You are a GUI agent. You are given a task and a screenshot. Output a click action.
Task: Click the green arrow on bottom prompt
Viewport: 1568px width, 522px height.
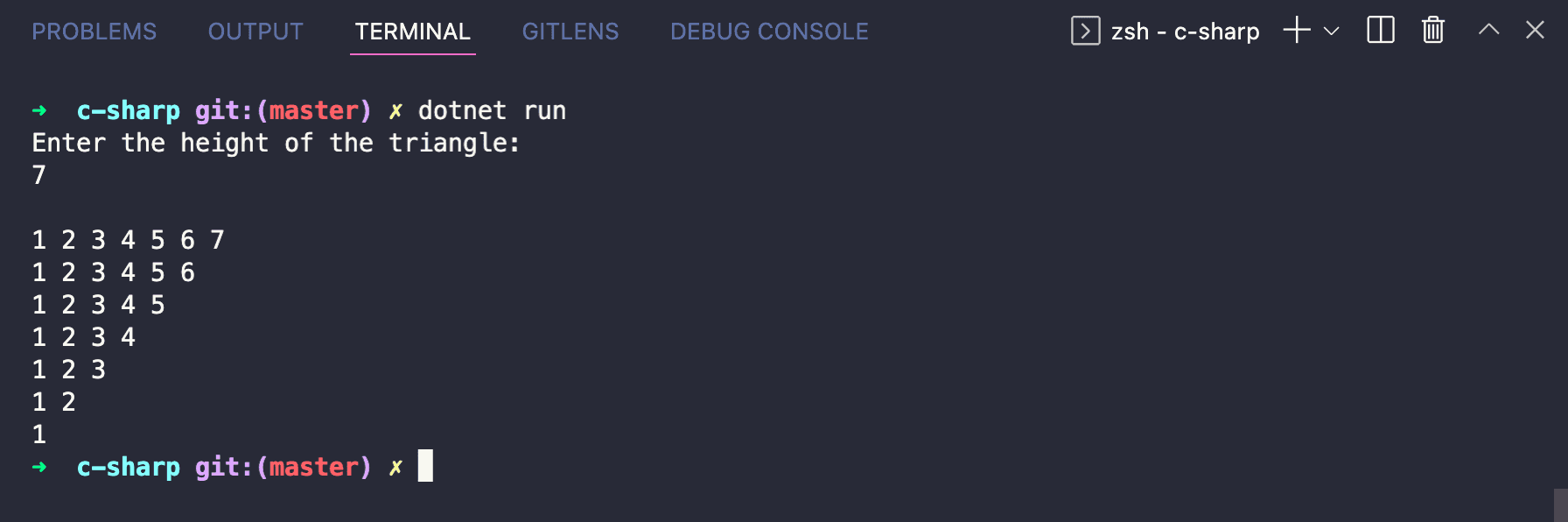(39, 467)
